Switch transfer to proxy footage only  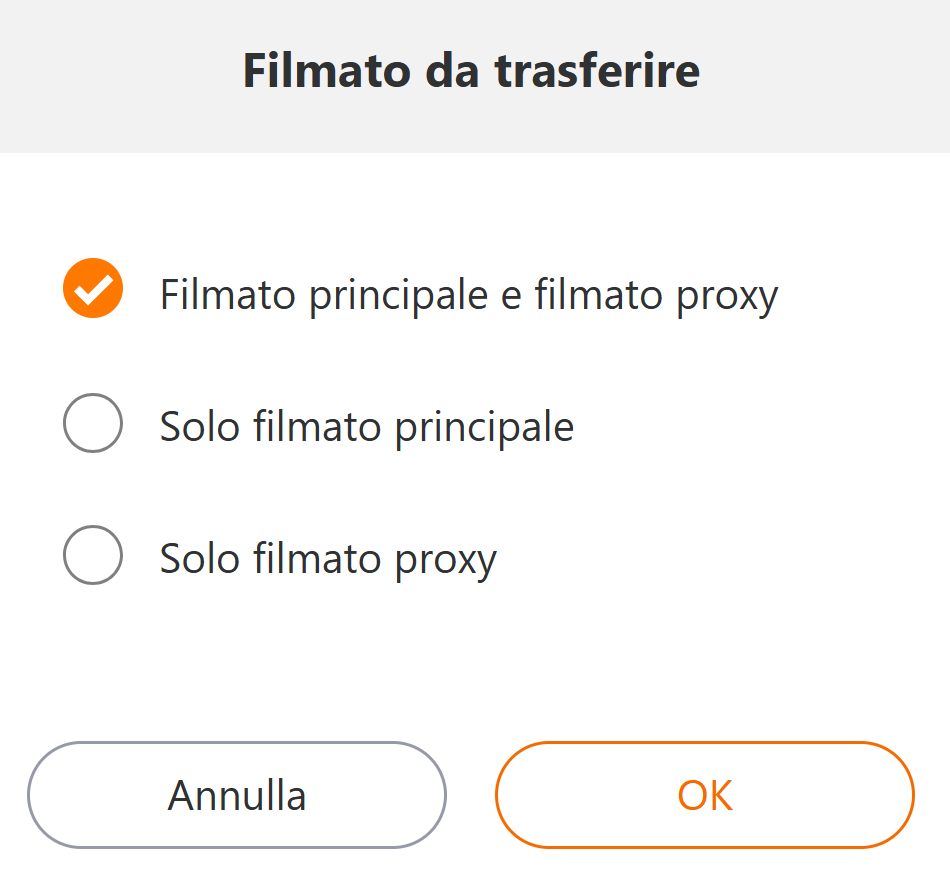(x=93, y=554)
